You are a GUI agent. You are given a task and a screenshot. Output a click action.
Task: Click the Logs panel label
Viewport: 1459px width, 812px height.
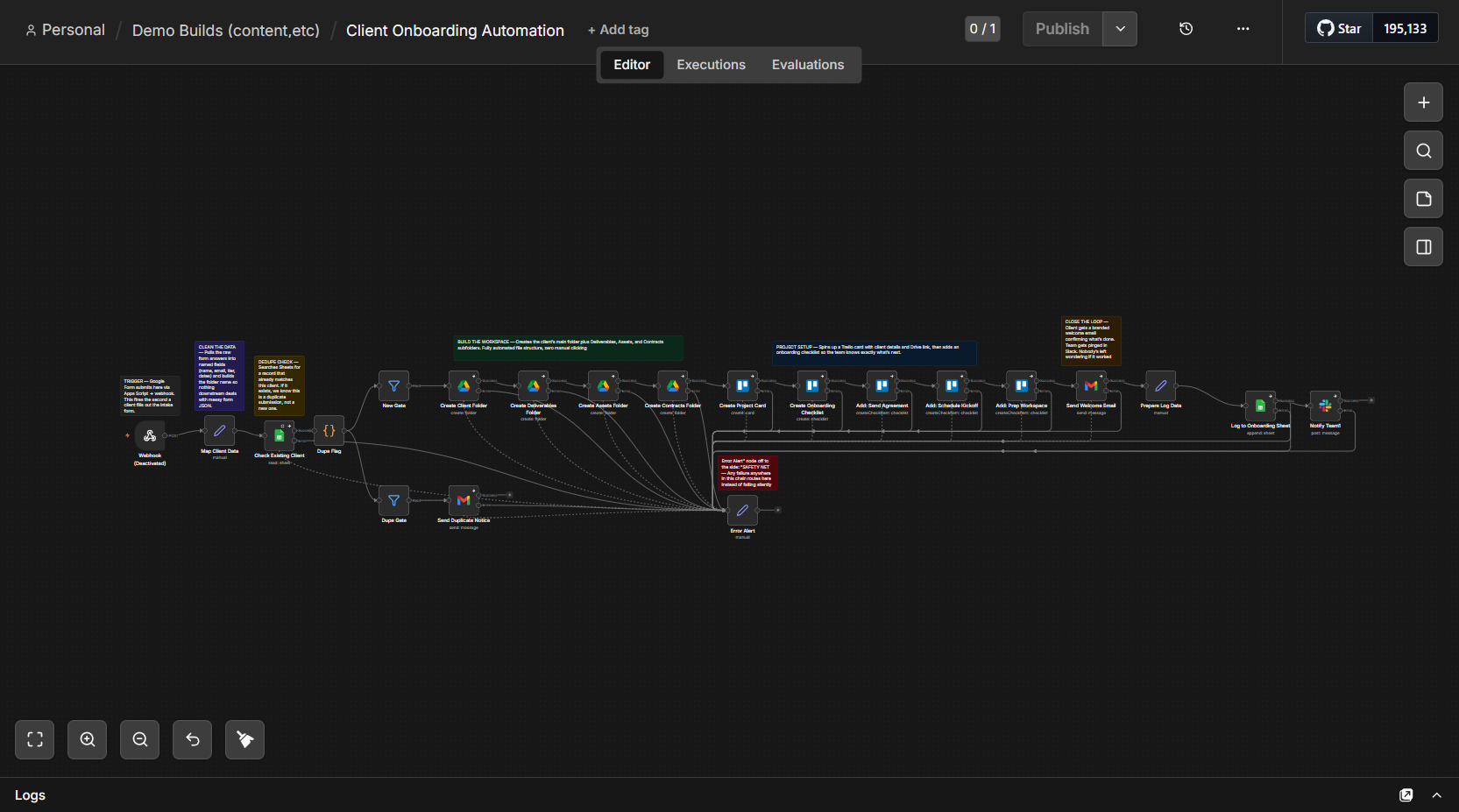pyautogui.click(x=30, y=795)
